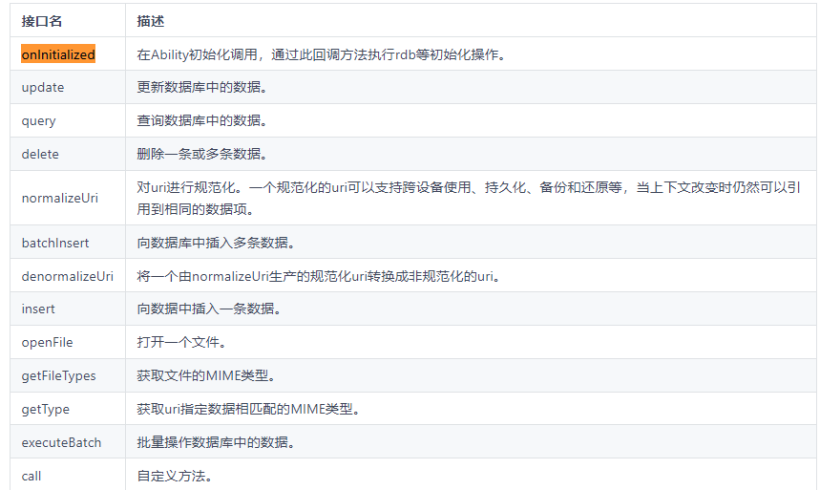Select the query interface name cell

coord(39,121)
